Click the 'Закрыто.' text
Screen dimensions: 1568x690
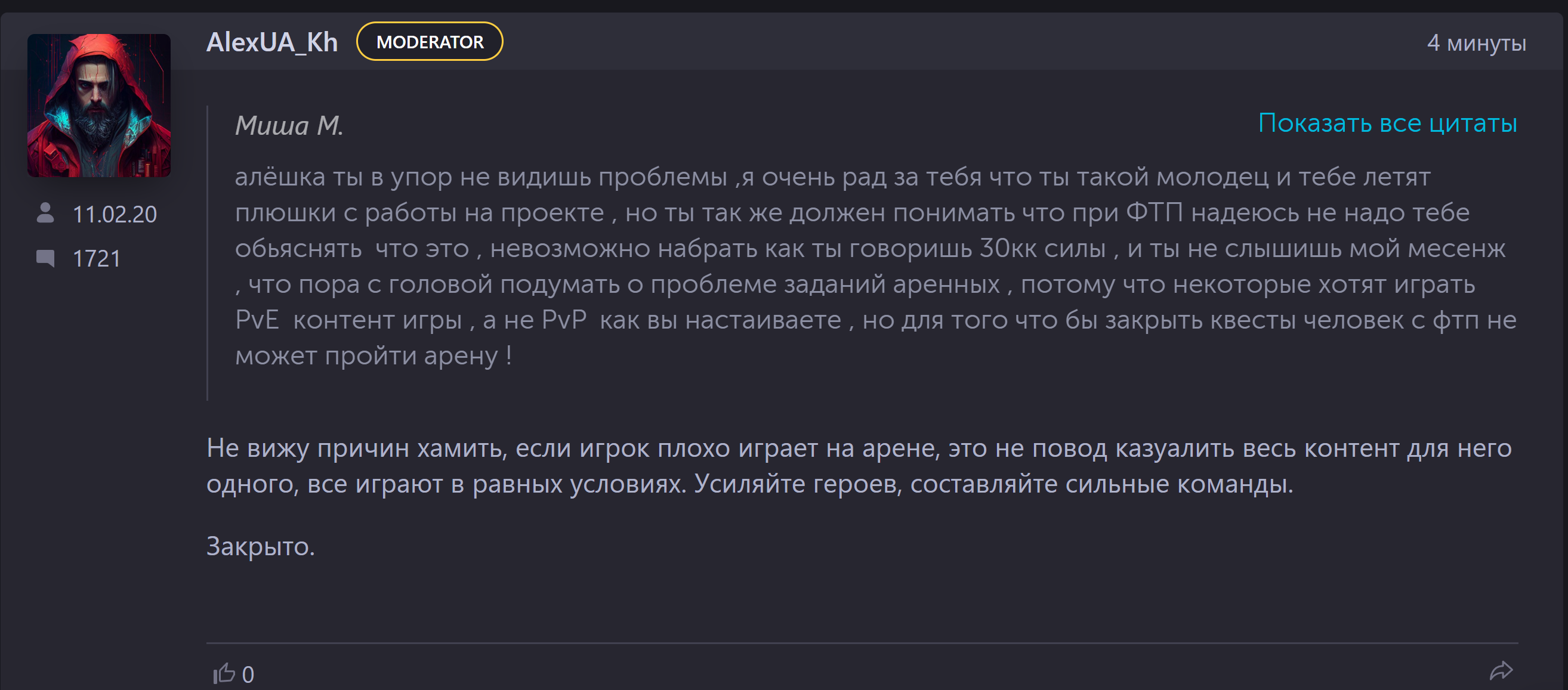click(261, 546)
